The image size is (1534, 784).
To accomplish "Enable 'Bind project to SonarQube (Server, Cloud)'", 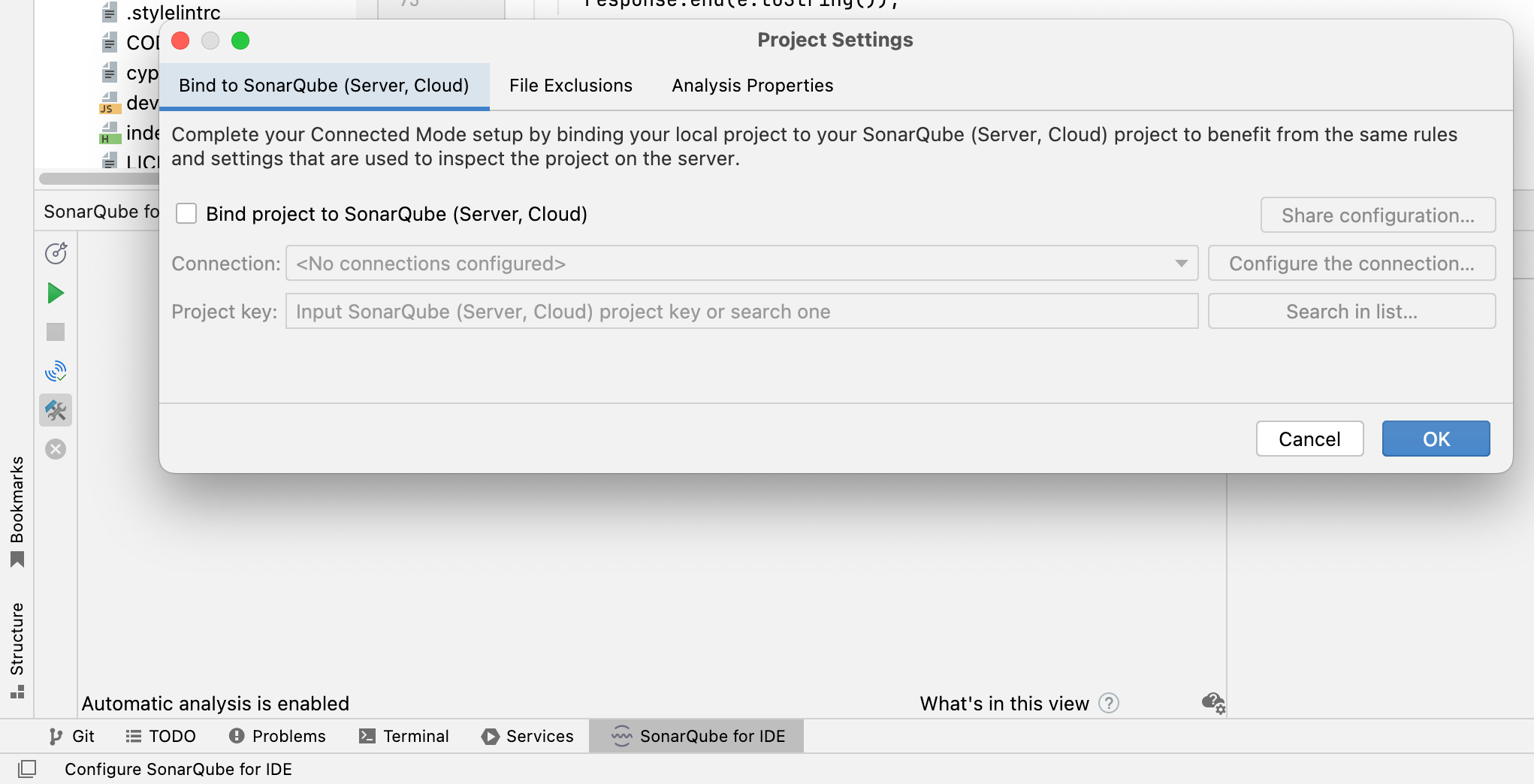I will pos(186,213).
